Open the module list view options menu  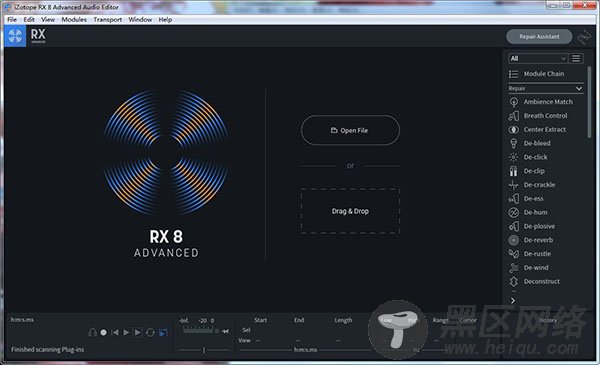pos(576,58)
